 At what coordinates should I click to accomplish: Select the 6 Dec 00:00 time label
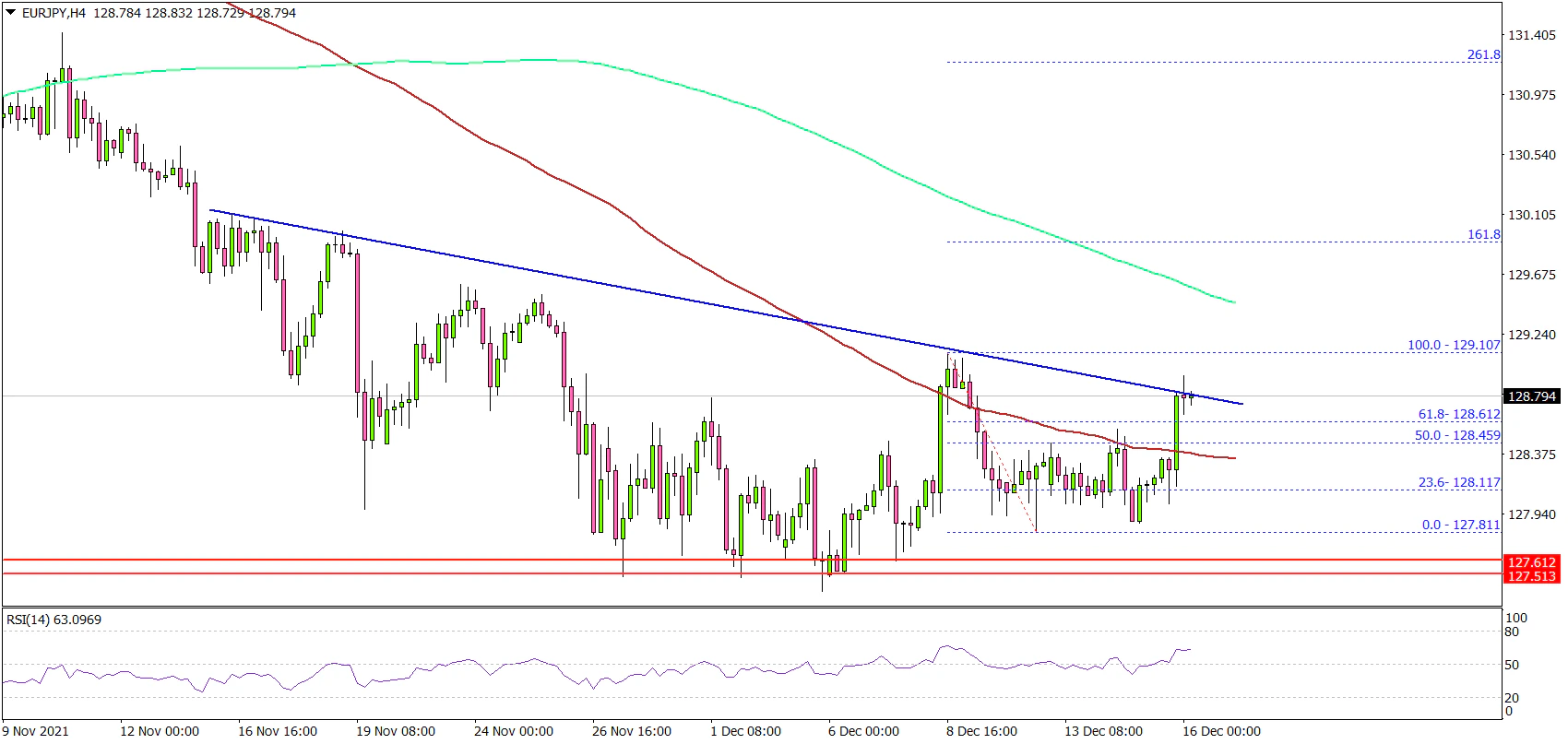[x=863, y=731]
